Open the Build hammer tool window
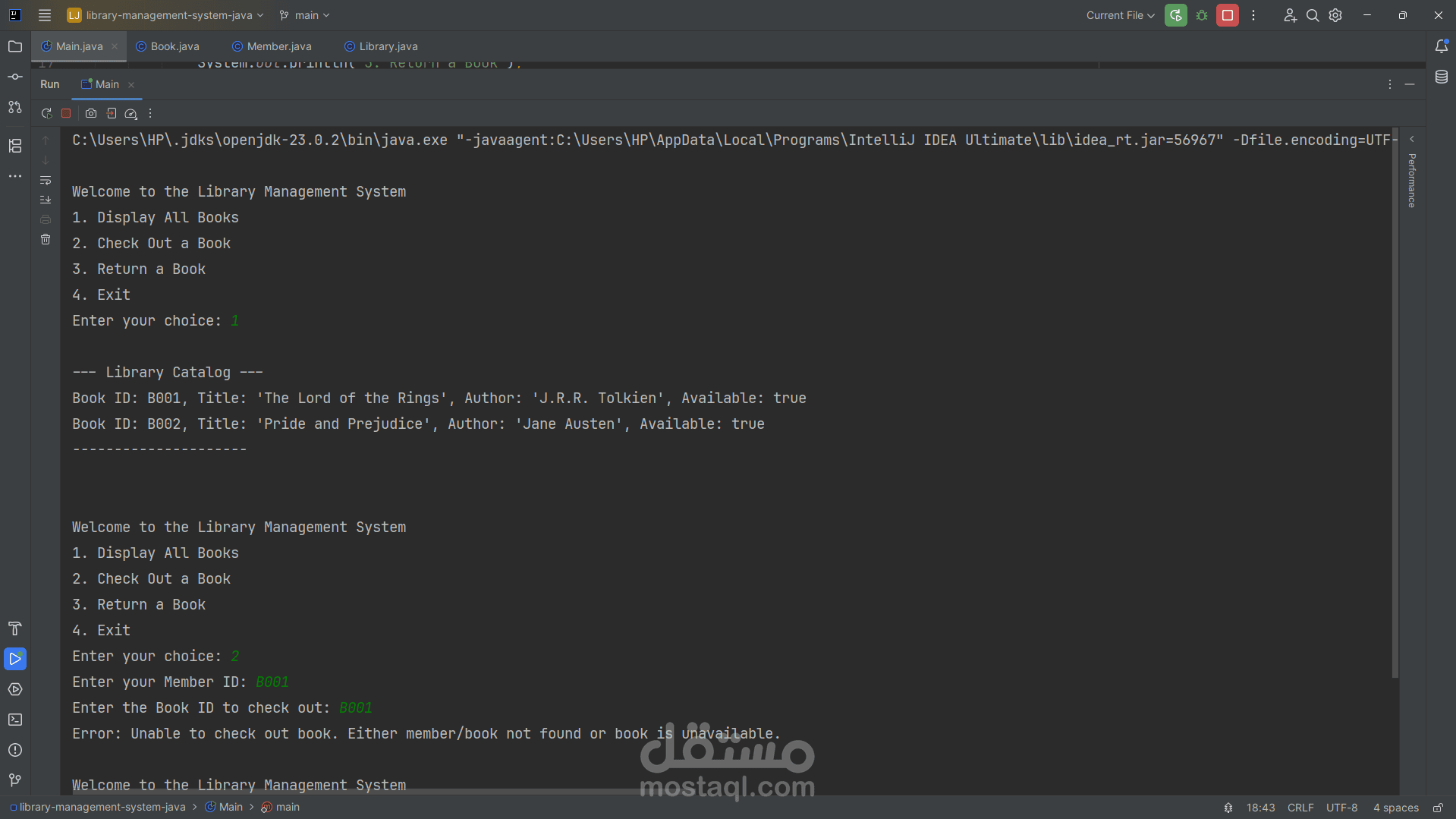Screen dimensions: 1456x819 (15, 628)
